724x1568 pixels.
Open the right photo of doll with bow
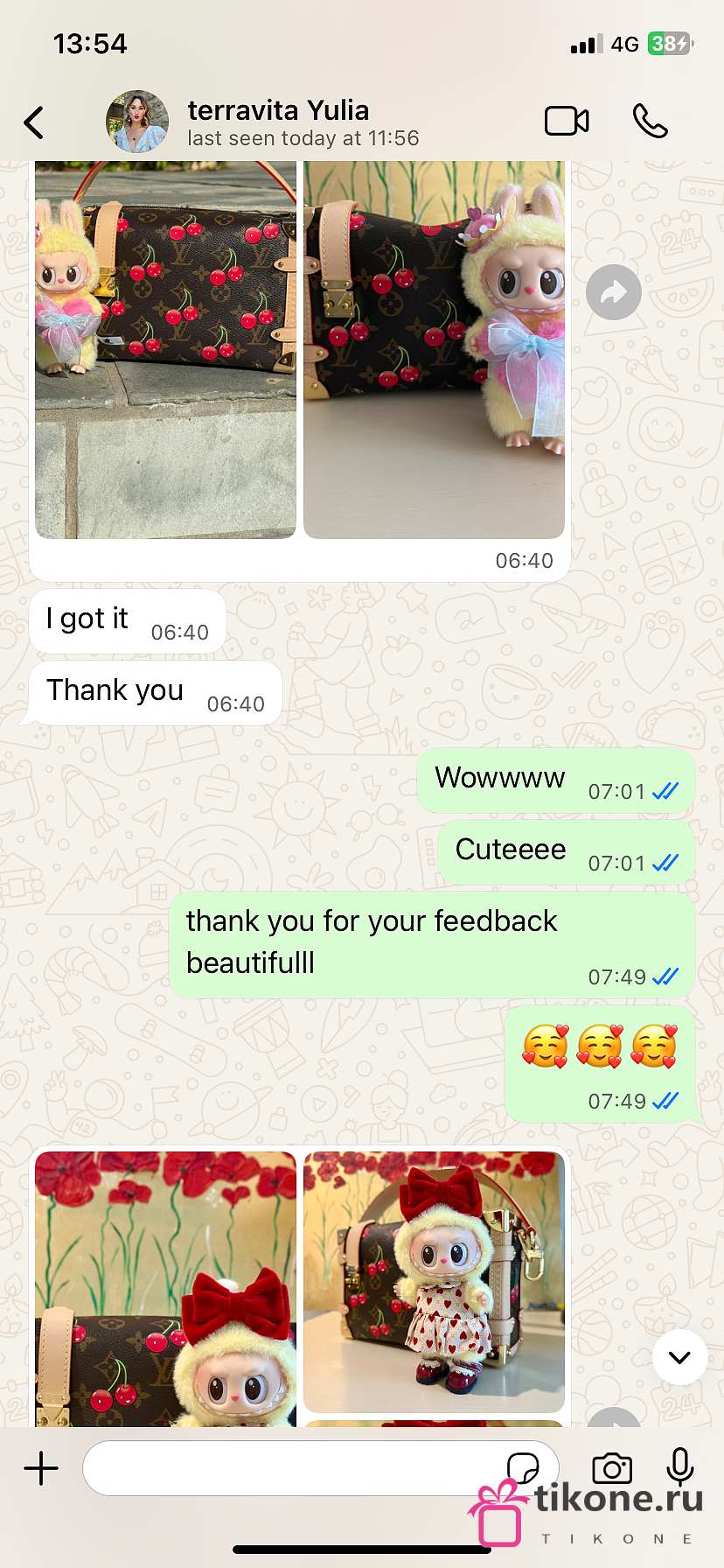[x=434, y=350]
